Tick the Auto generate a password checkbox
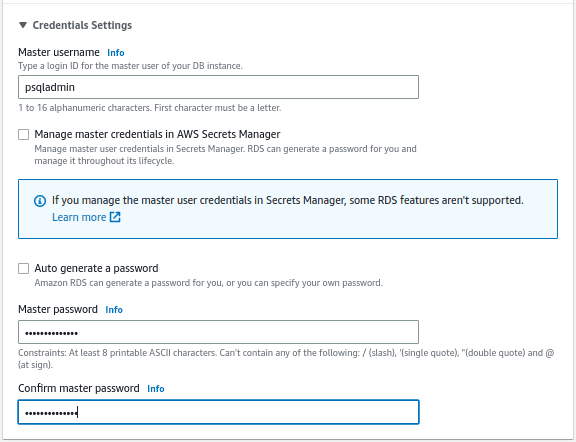Screen dimensions: 576x442 [x=24, y=269]
